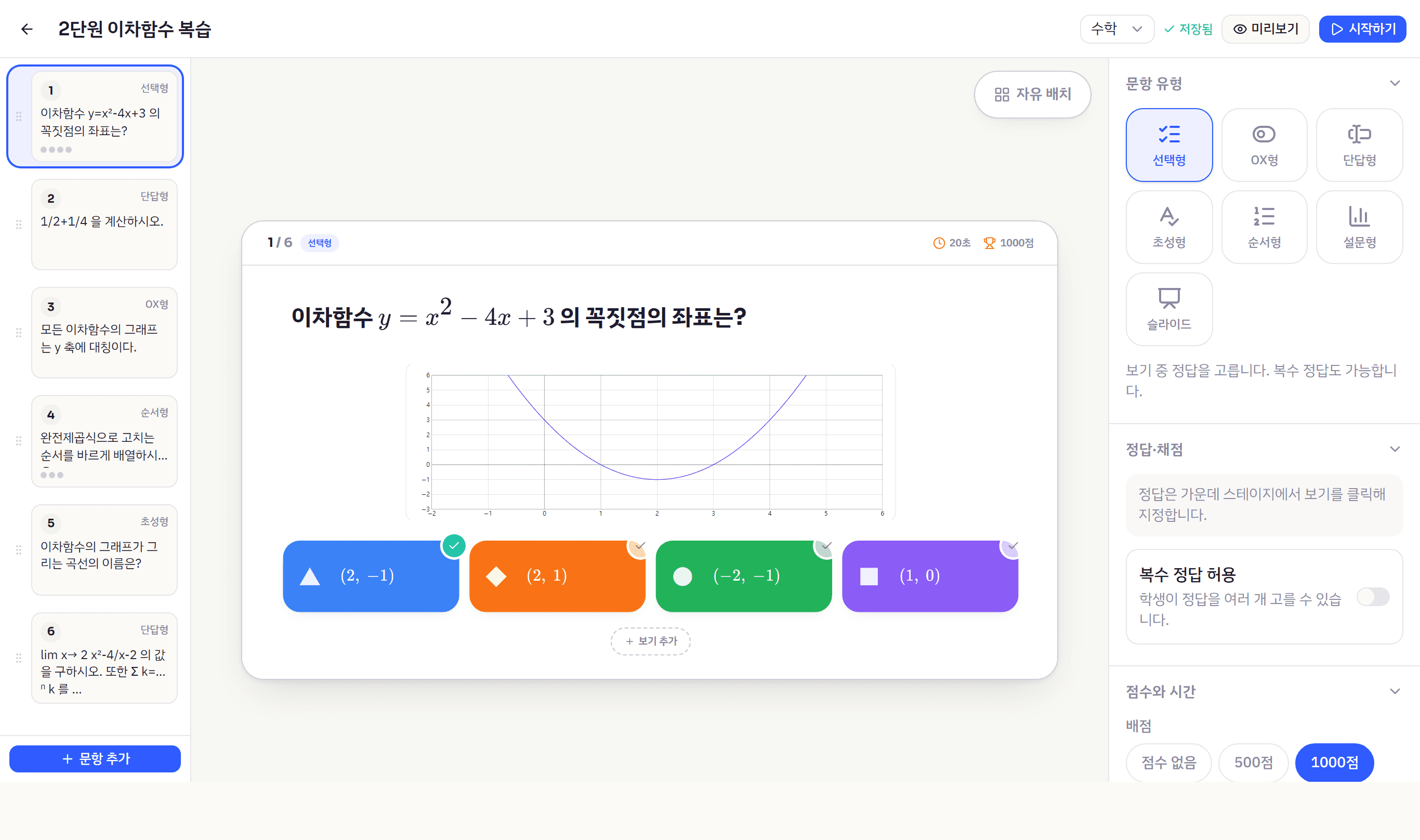Viewport: 1420px width, 840px height.
Task: Open question 2 단답형 in sidebar
Action: (x=104, y=225)
